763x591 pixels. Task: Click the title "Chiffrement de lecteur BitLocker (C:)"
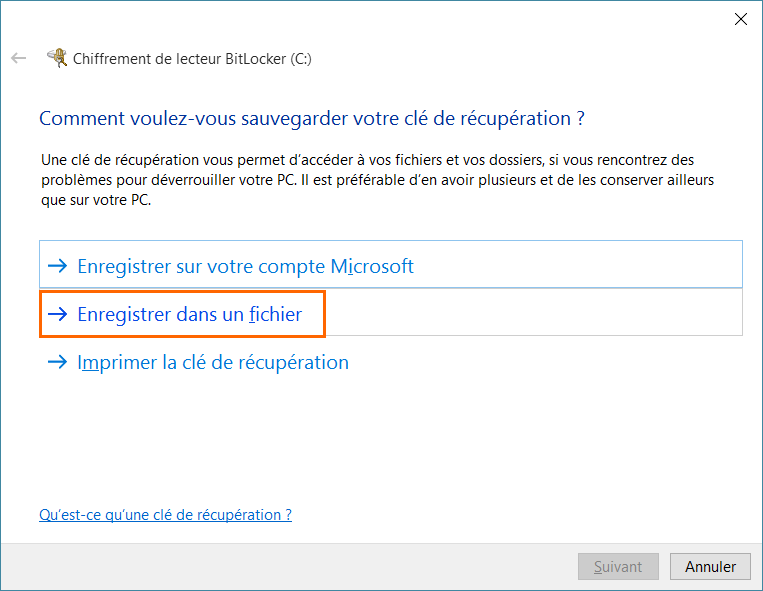[x=192, y=59]
